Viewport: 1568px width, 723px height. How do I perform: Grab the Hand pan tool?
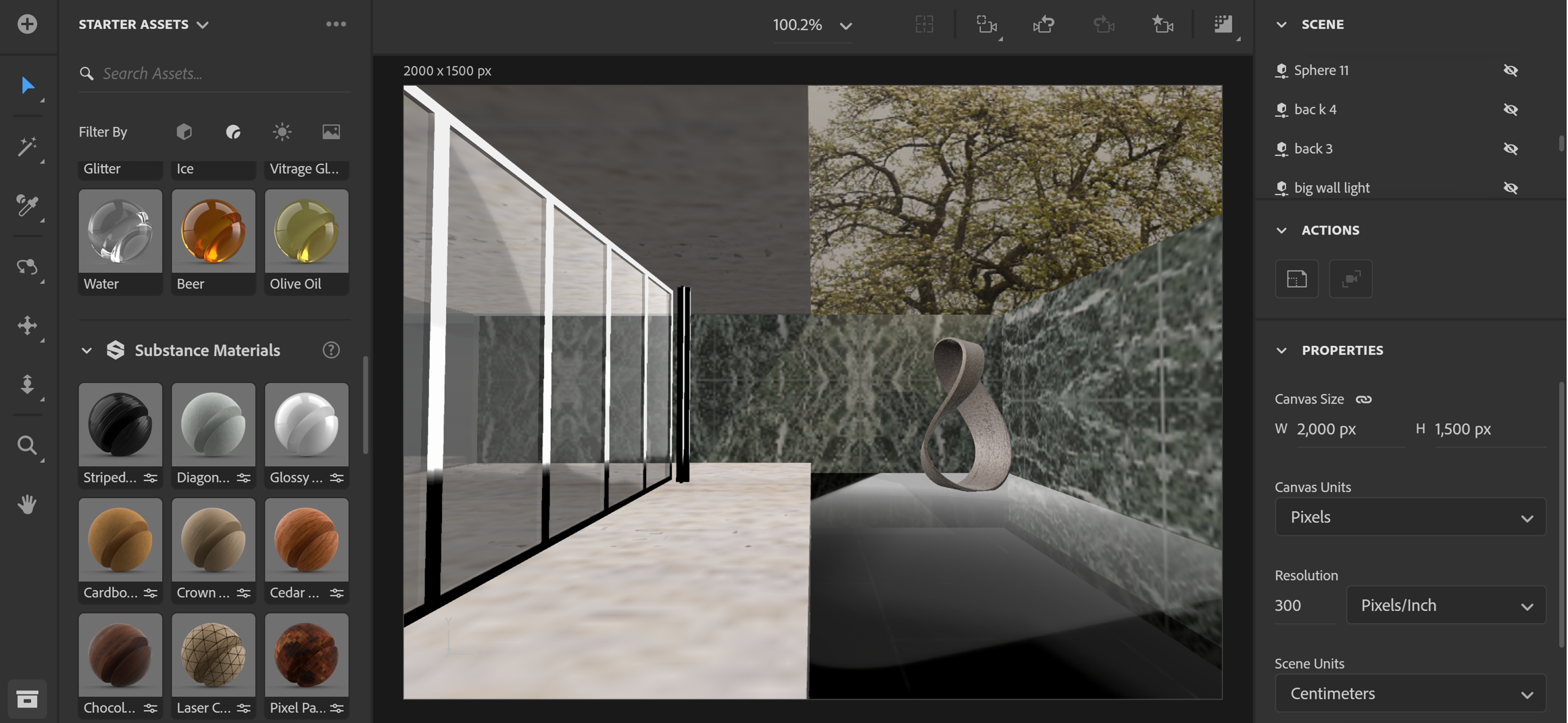[28, 503]
